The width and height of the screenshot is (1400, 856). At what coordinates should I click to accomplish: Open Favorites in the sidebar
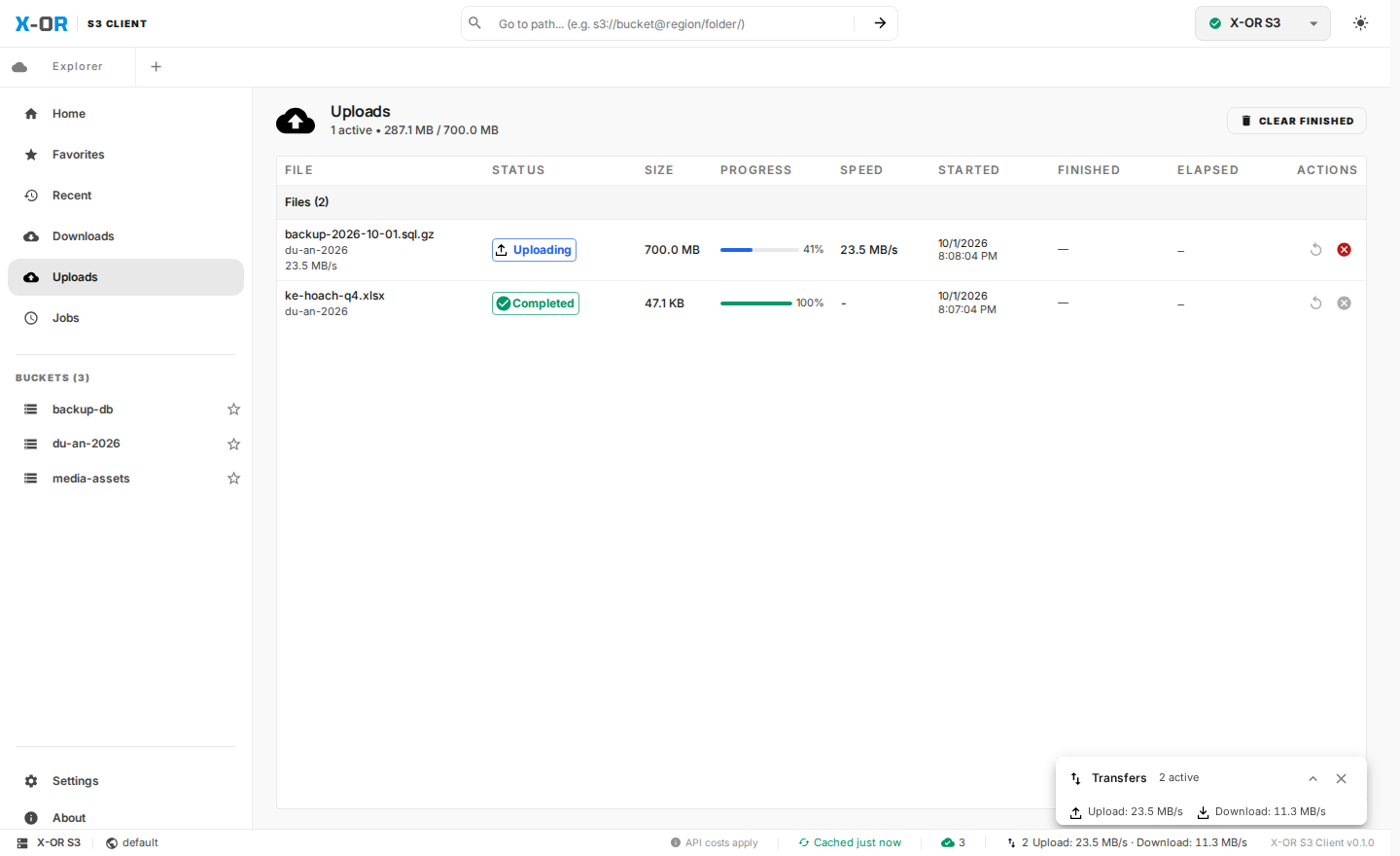tap(125, 155)
